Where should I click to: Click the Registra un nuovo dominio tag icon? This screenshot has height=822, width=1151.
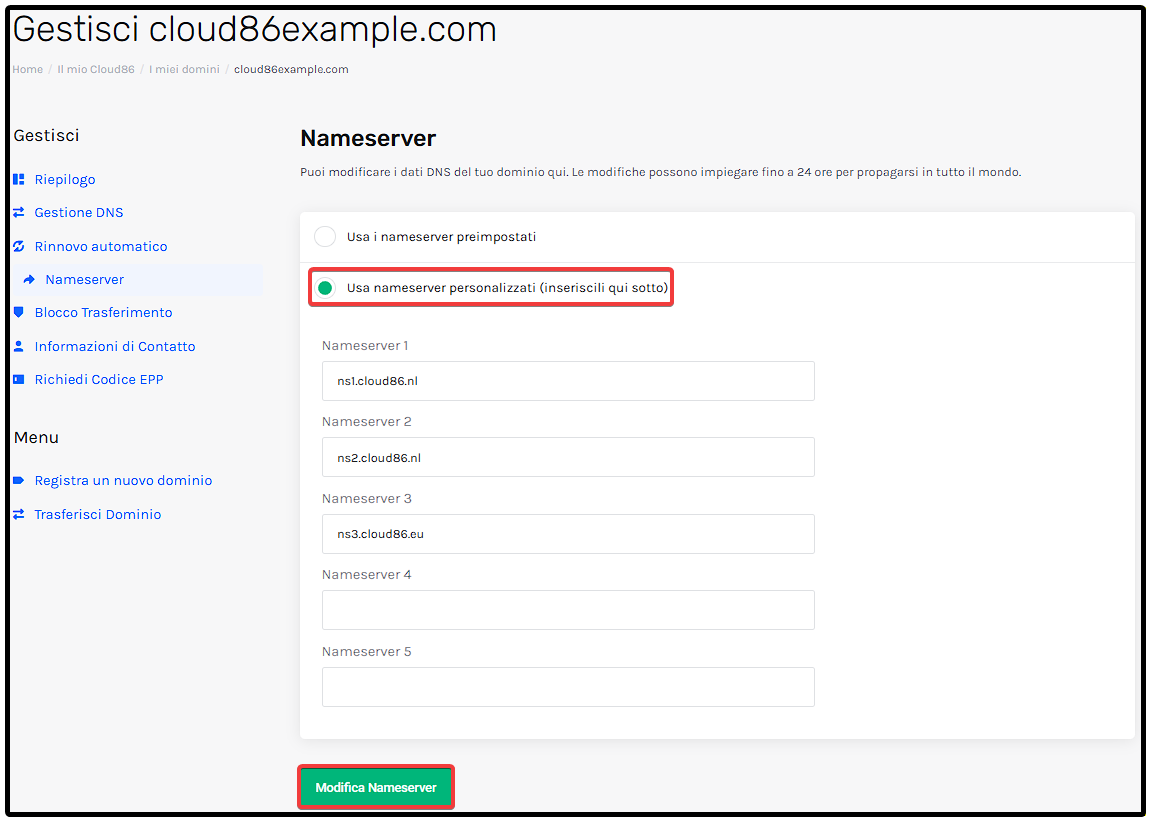tap(19, 480)
